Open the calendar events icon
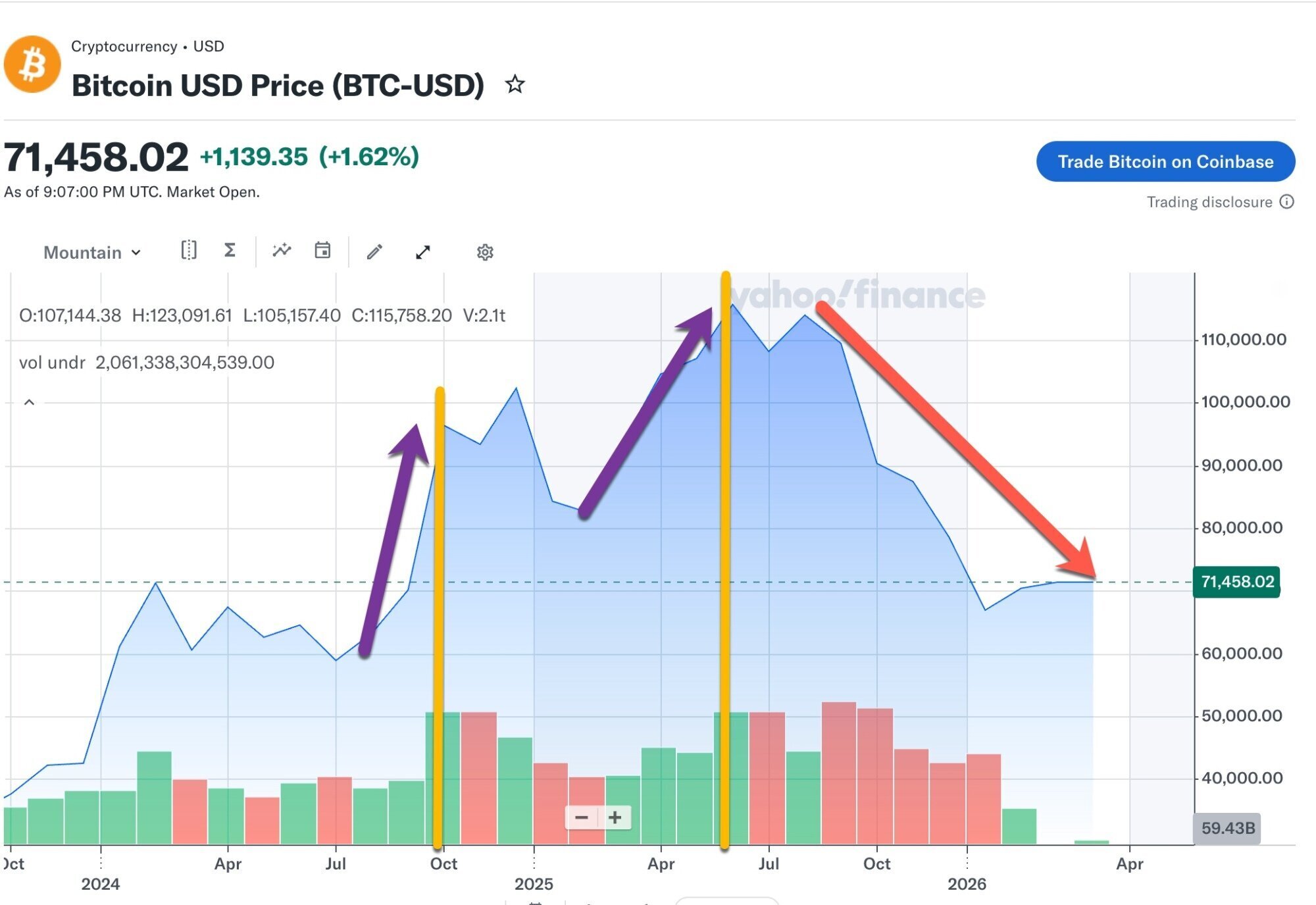1316x905 pixels. pyautogui.click(x=322, y=251)
